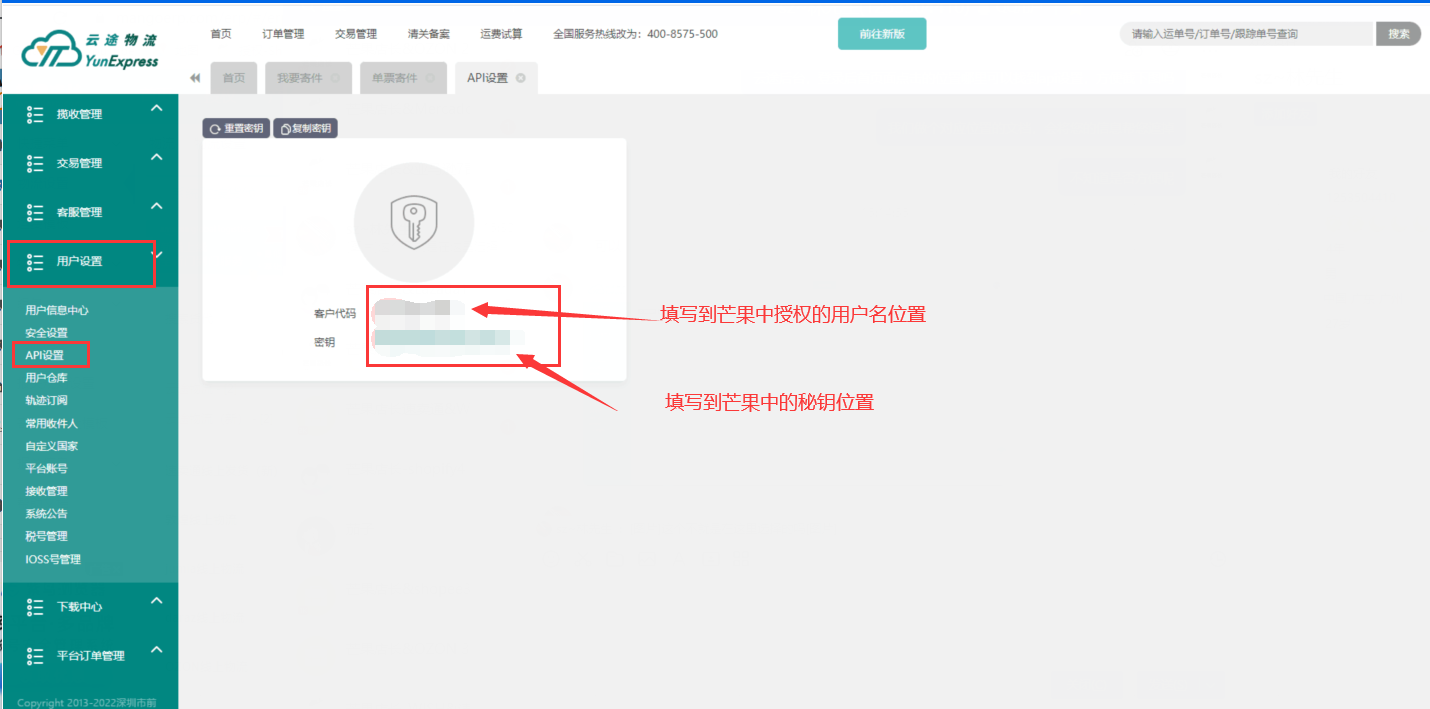Click the 密钥 label

[x=325, y=342]
